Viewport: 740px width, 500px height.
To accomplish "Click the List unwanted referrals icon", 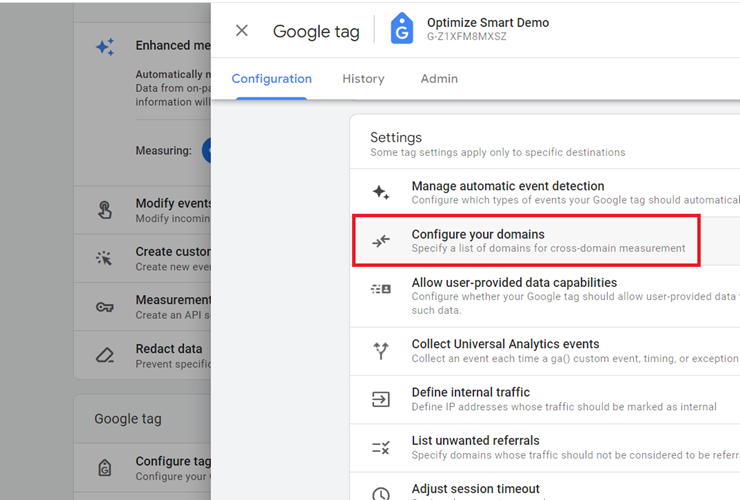I will click(381, 448).
